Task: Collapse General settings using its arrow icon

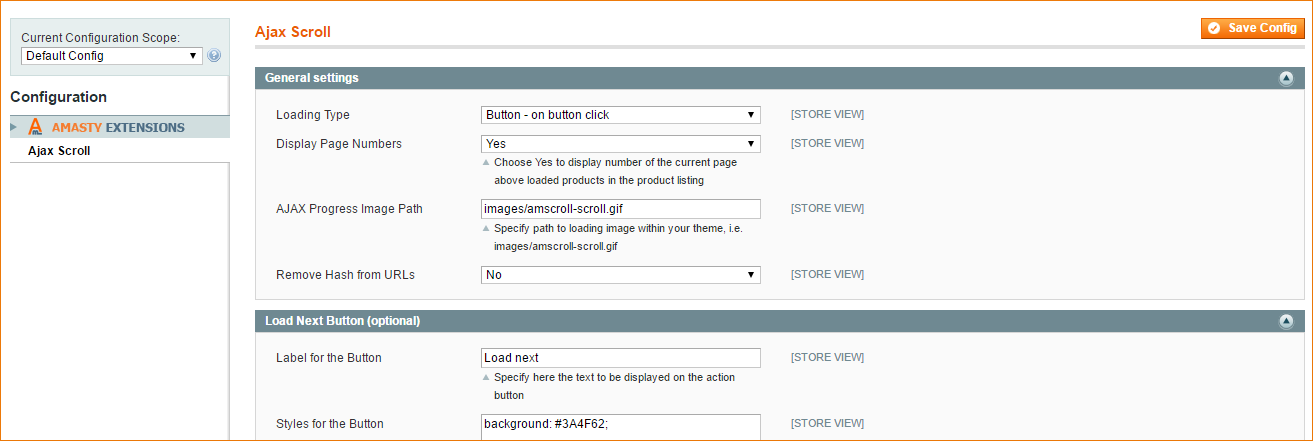Action: (x=1286, y=78)
